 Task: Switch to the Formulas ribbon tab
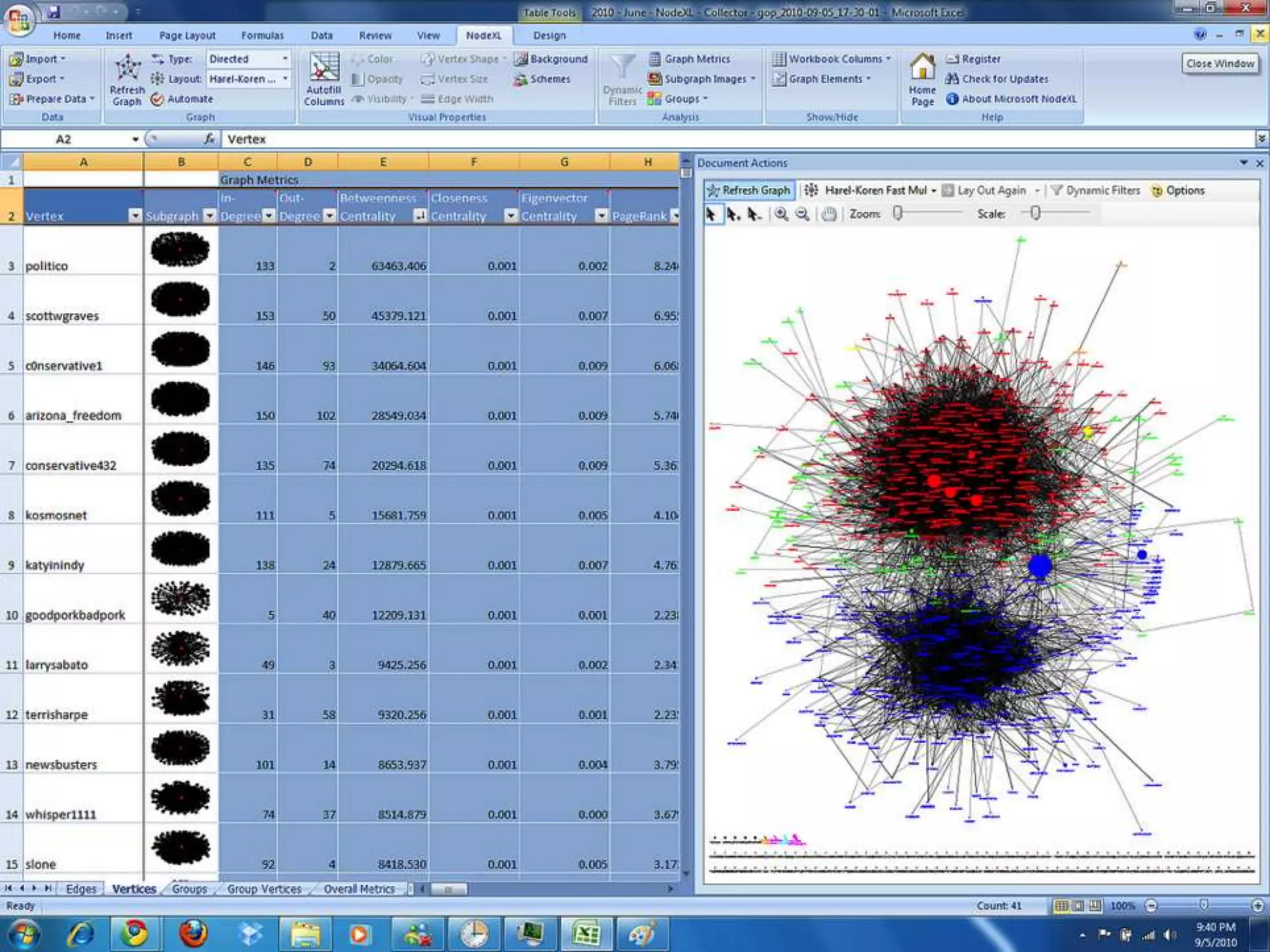click(x=262, y=35)
